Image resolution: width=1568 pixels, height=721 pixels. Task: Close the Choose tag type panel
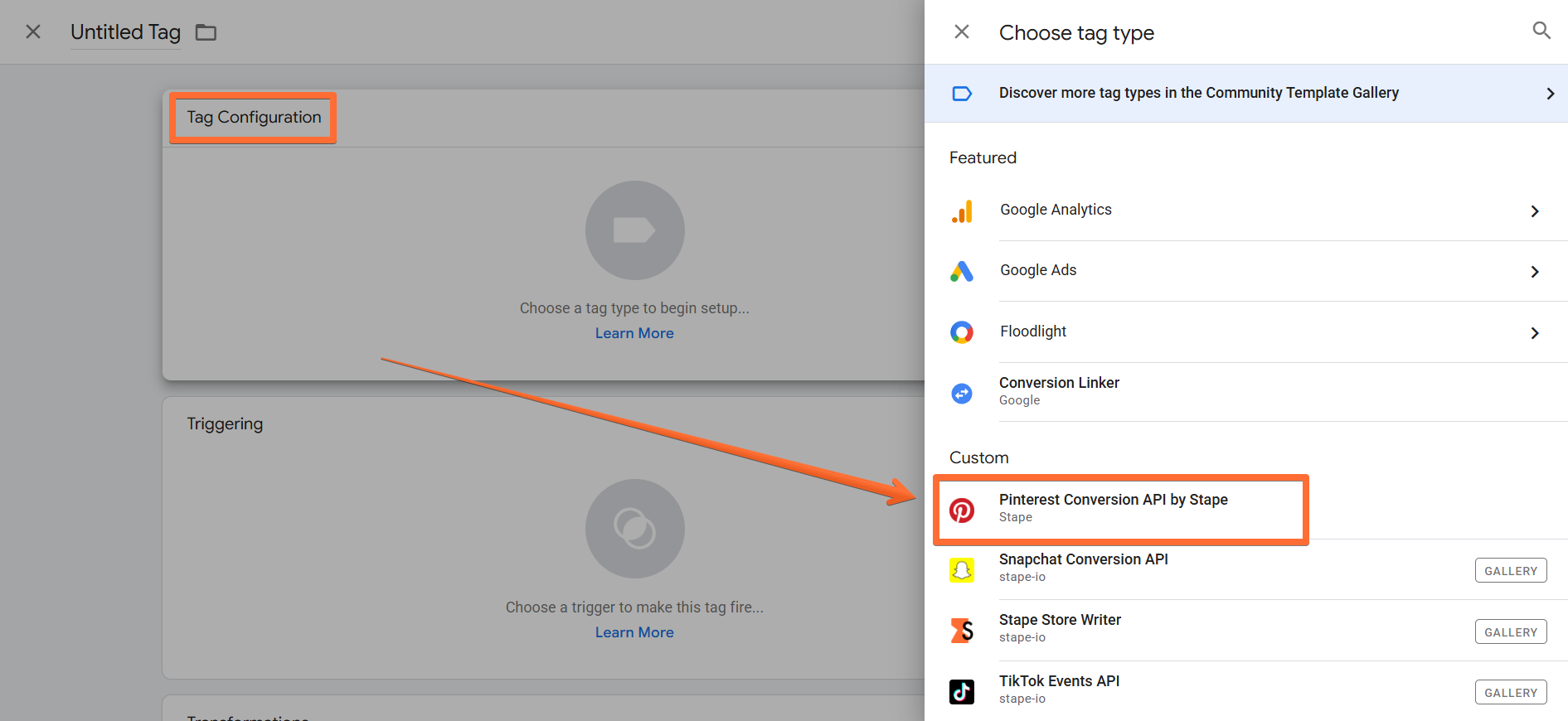tap(962, 31)
